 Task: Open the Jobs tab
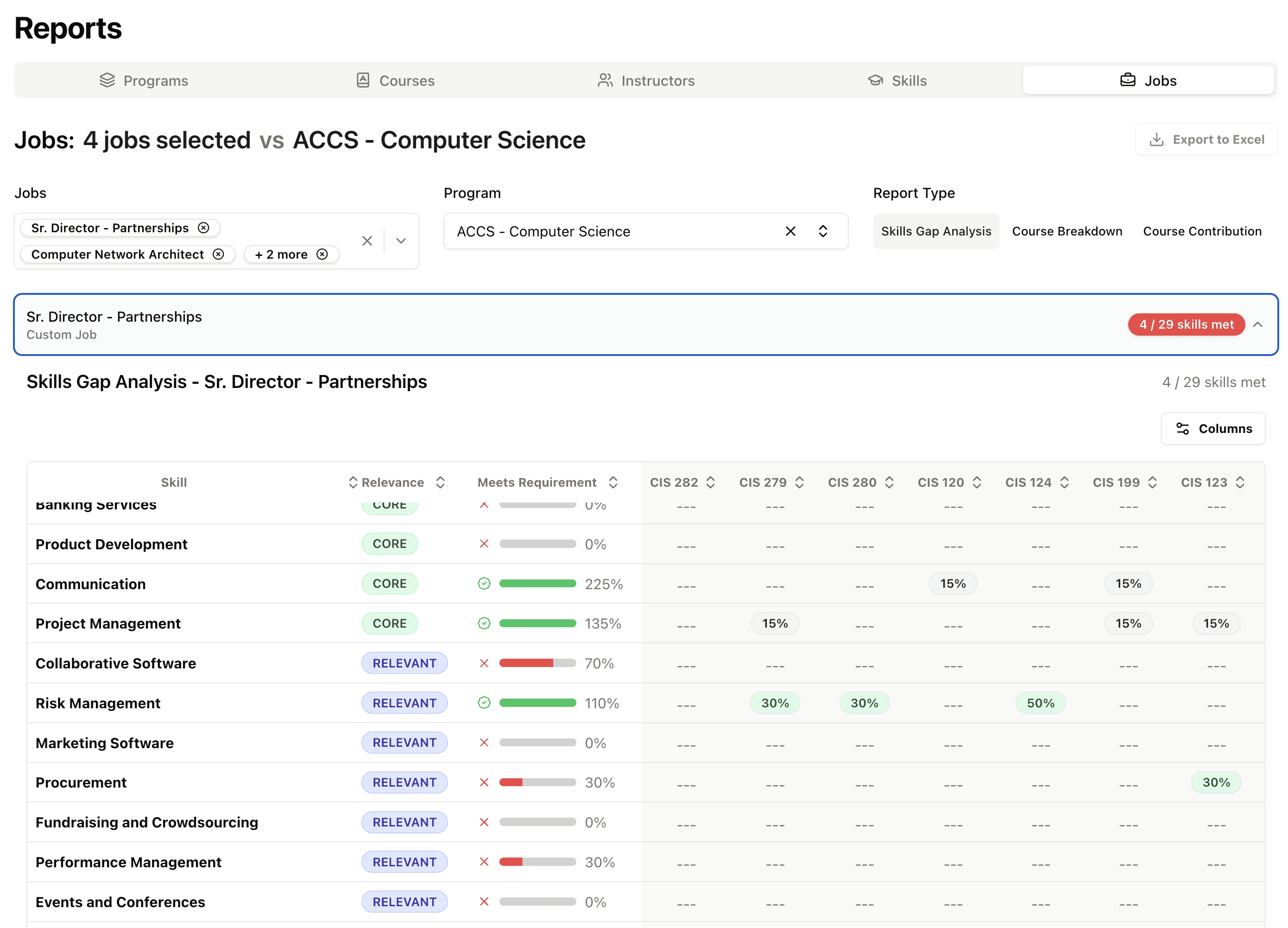[x=1148, y=81]
